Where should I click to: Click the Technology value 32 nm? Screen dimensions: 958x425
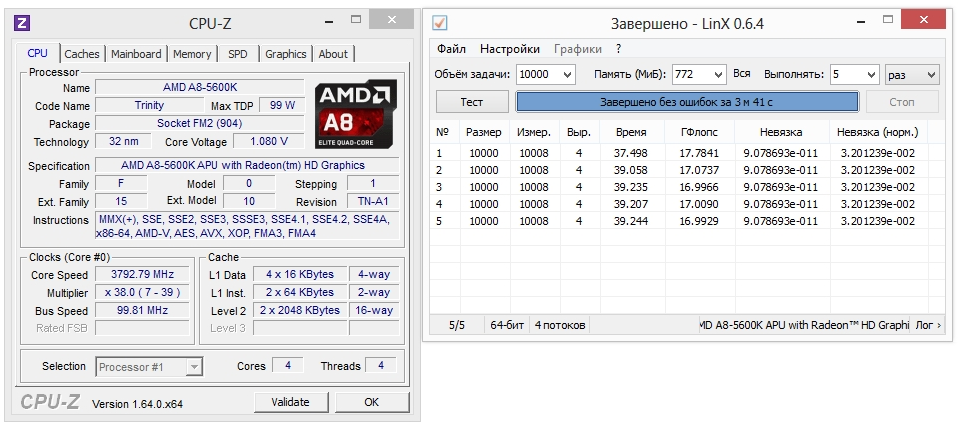123,141
